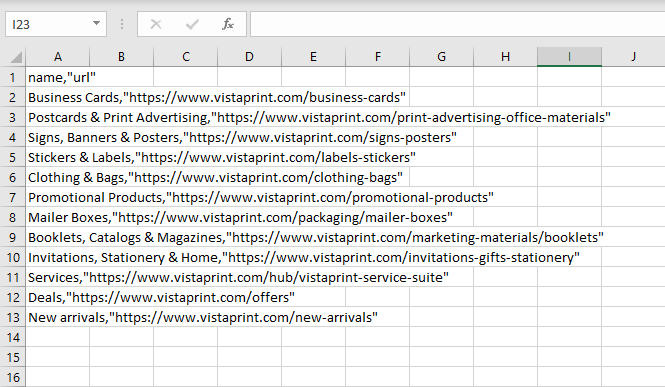Select column B header
665x387 pixels.
click(x=121, y=57)
